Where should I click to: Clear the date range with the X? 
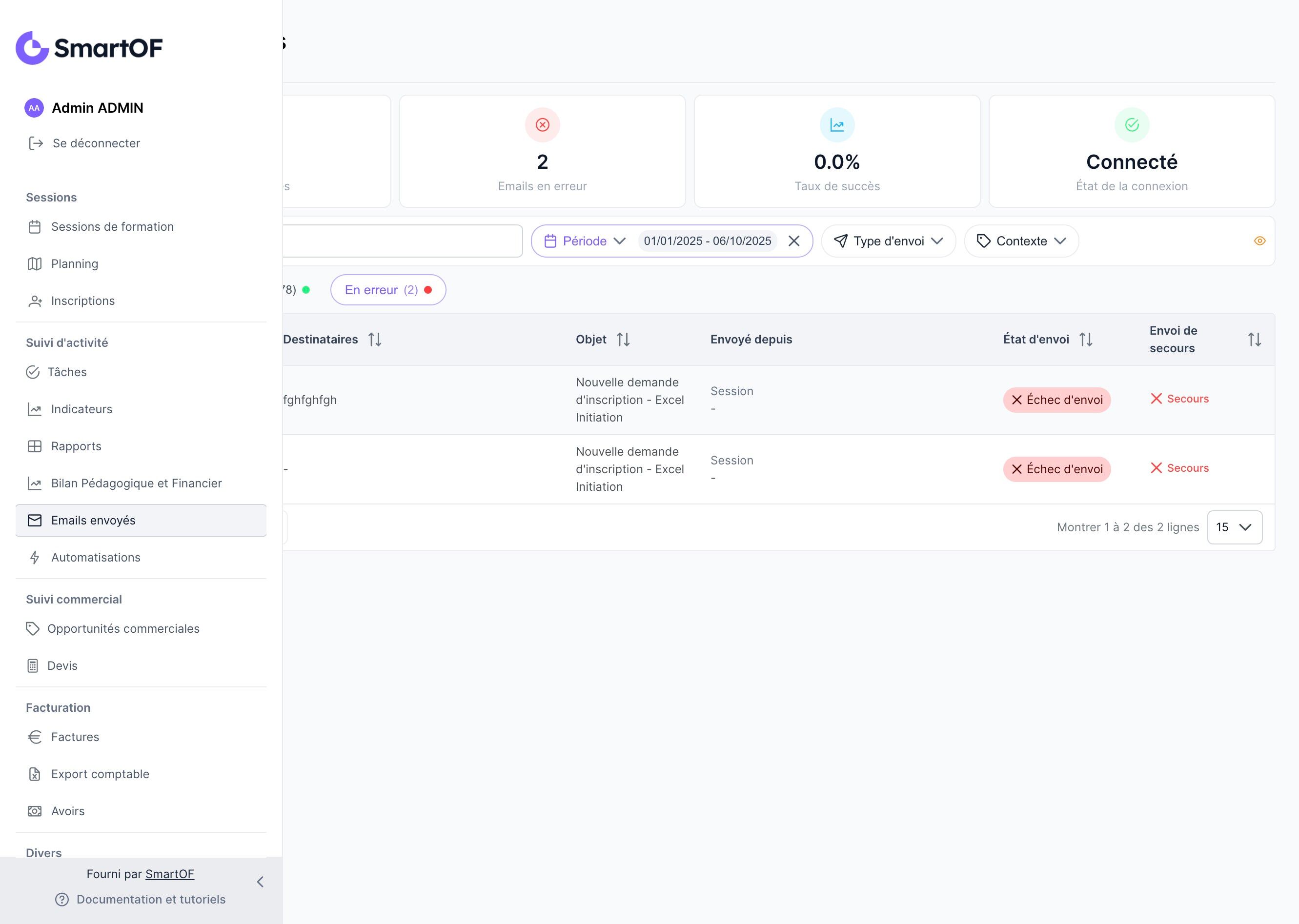(794, 241)
